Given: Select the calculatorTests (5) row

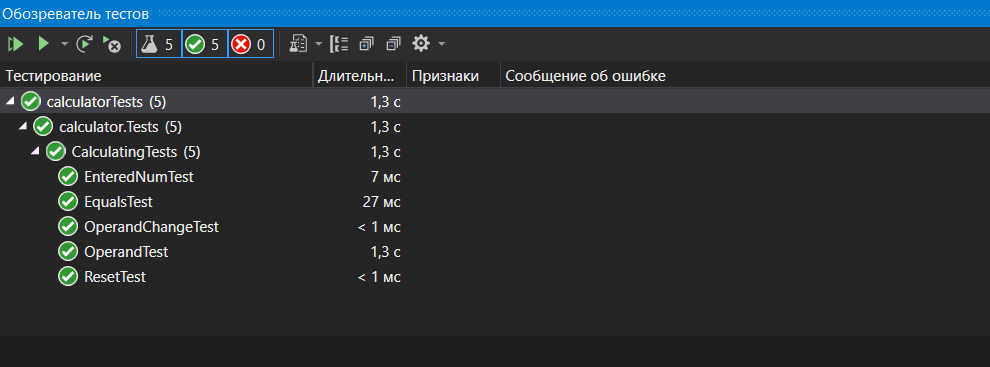Looking at the screenshot, I should click(495, 101).
